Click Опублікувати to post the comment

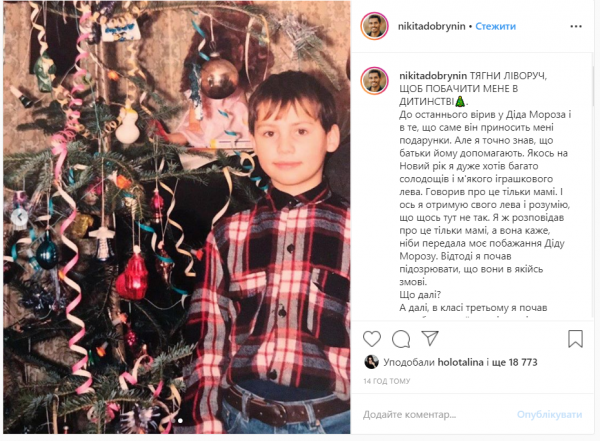[x=549, y=415]
